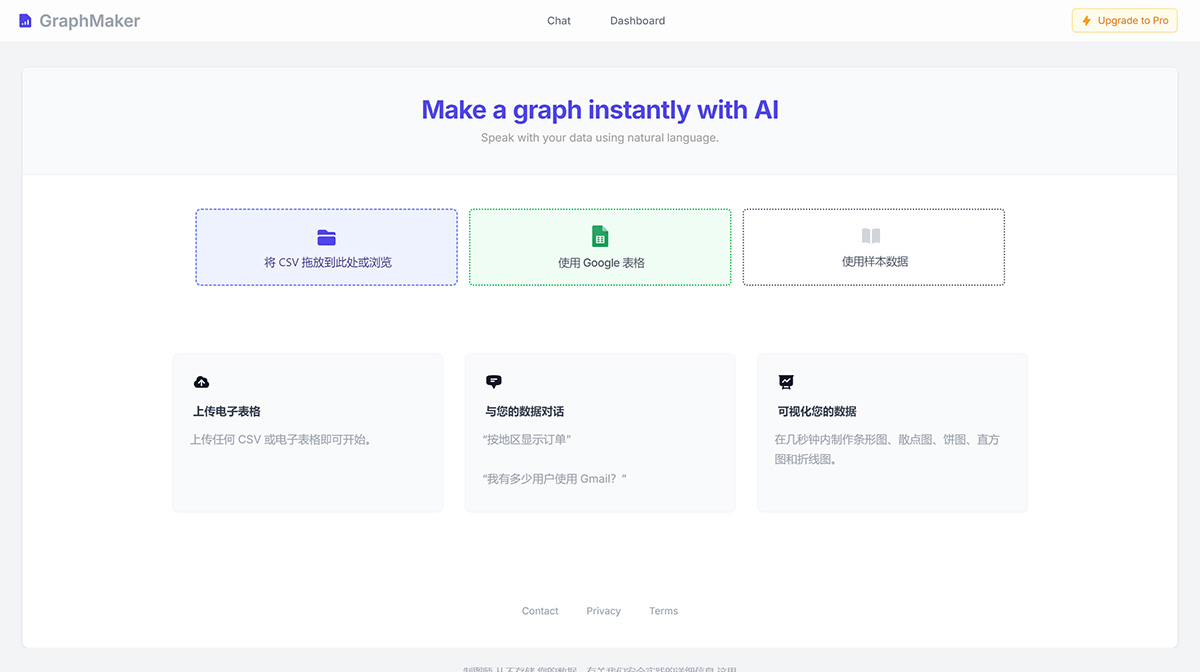
Task: Click the chat bubble icon above 与您的数据对话
Action: (493, 382)
